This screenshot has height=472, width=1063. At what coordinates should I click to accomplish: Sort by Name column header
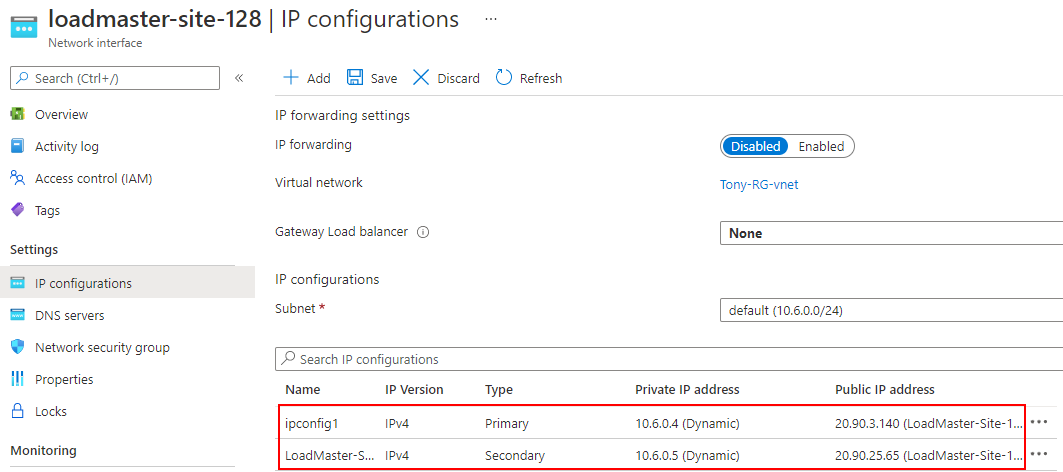(x=302, y=389)
